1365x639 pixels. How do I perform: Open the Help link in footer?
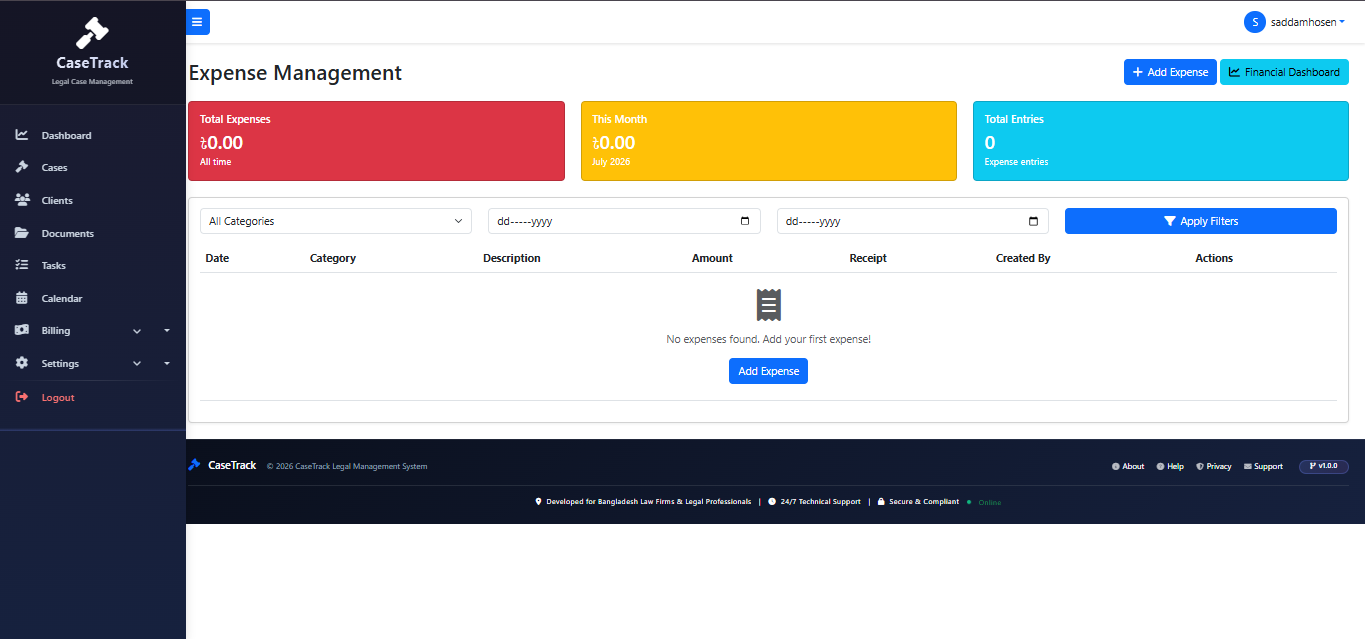(x=1170, y=466)
